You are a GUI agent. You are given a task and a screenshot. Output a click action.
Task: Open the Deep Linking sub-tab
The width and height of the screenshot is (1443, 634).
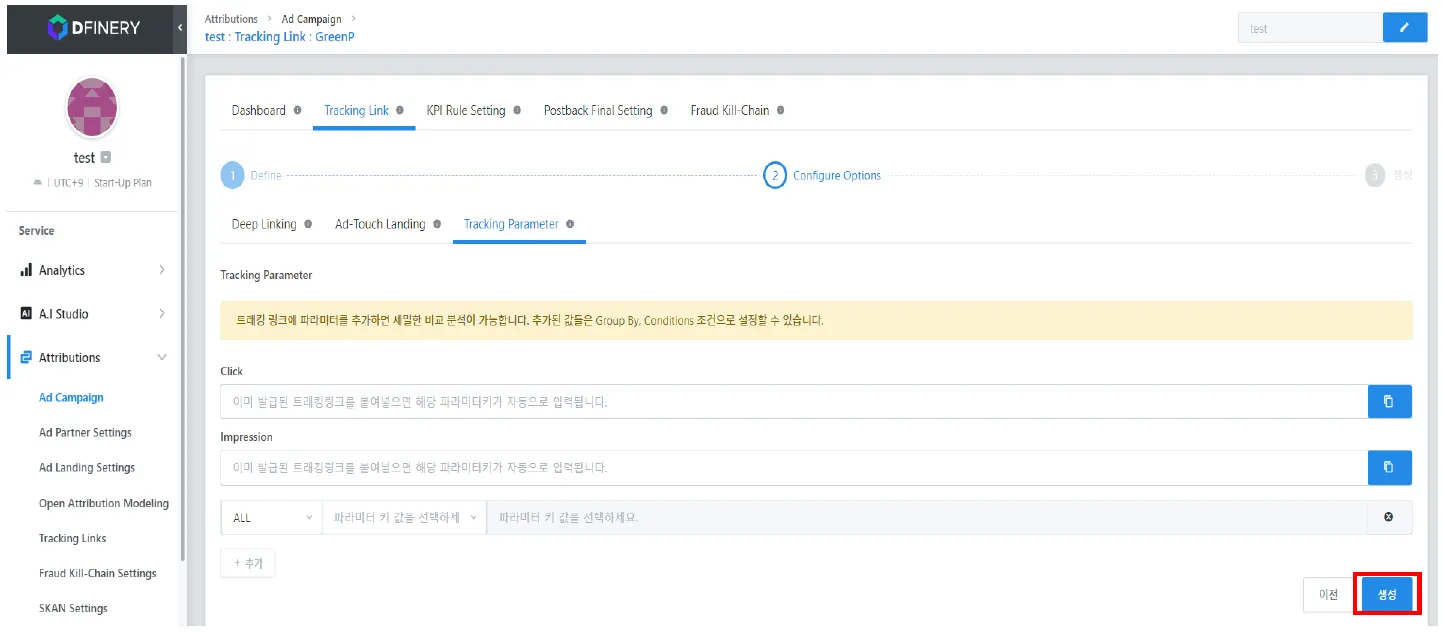click(x=264, y=224)
